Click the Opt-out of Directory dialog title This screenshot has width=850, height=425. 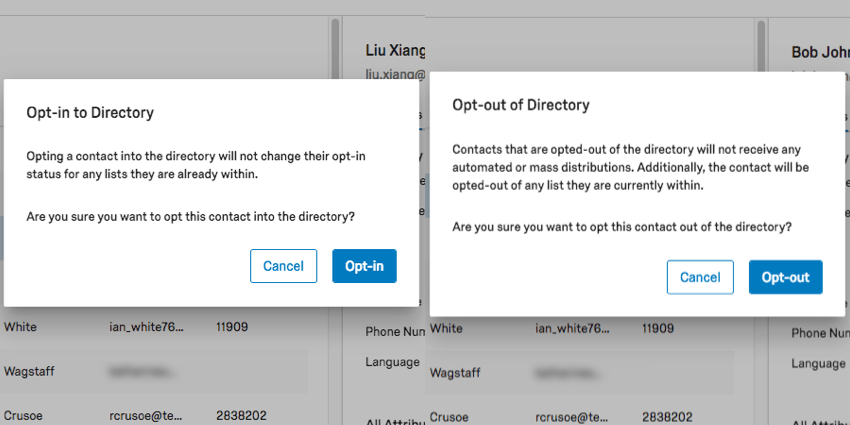point(521,105)
